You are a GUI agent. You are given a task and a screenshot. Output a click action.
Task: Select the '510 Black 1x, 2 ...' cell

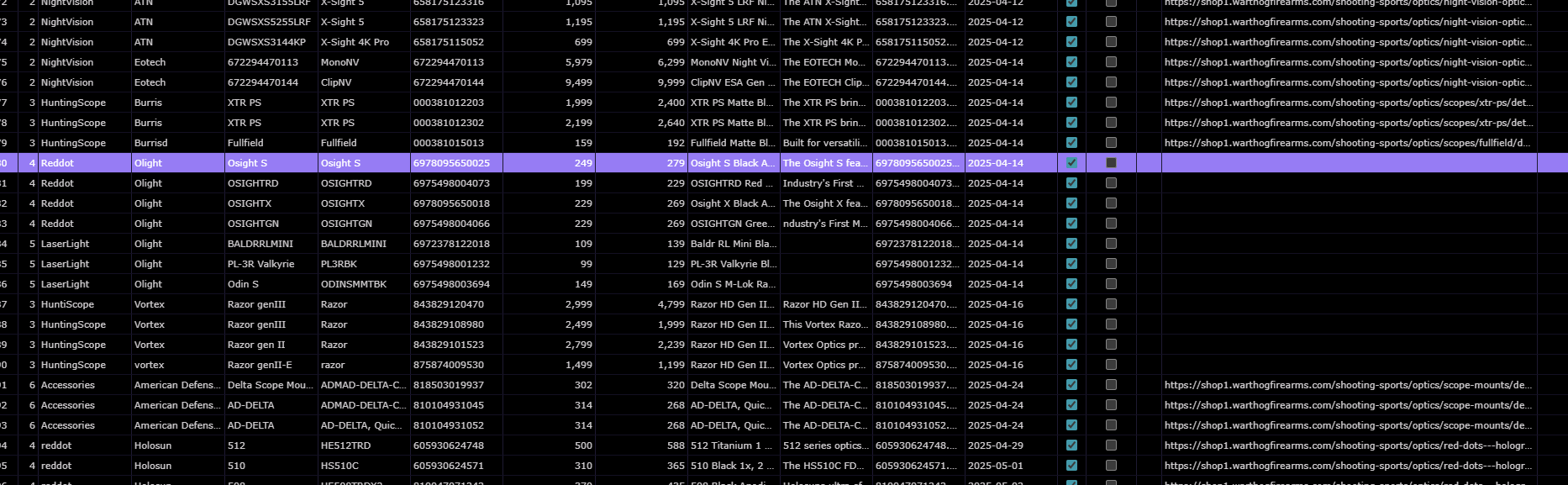click(x=734, y=466)
